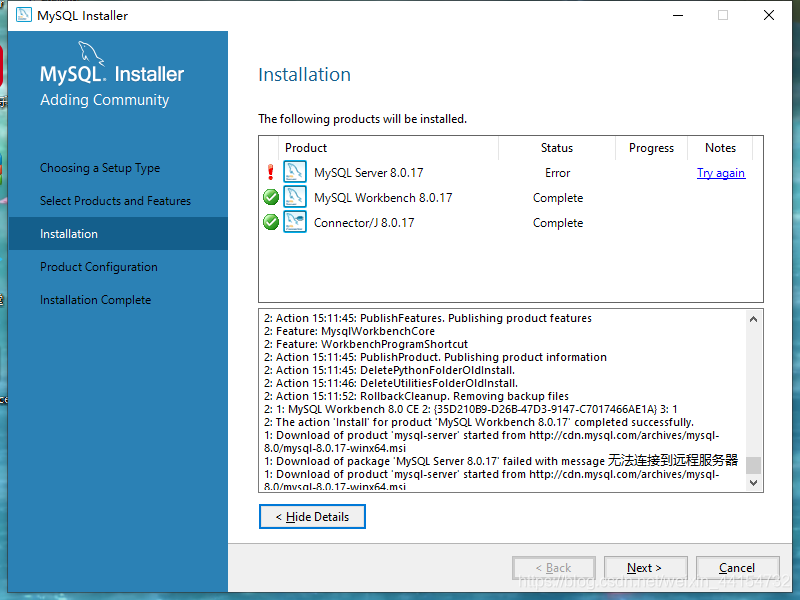Click log line about PublishFeatures action
This screenshot has height=600, width=800.
[x=428, y=318]
